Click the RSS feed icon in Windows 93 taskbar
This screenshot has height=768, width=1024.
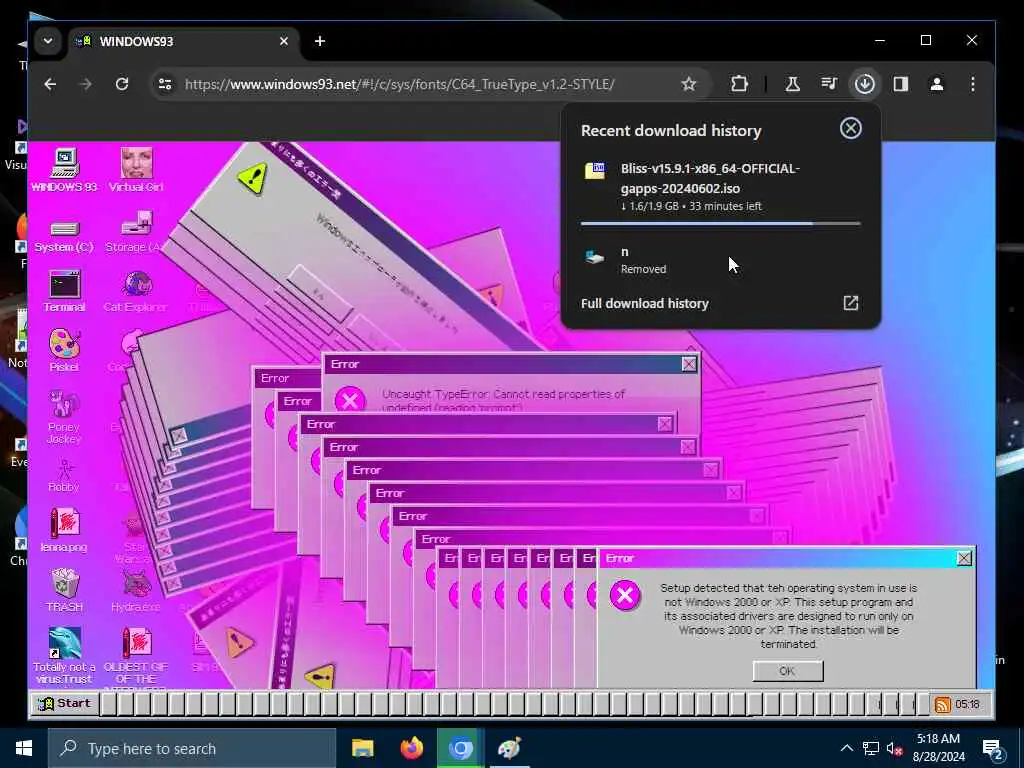click(x=942, y=705)
